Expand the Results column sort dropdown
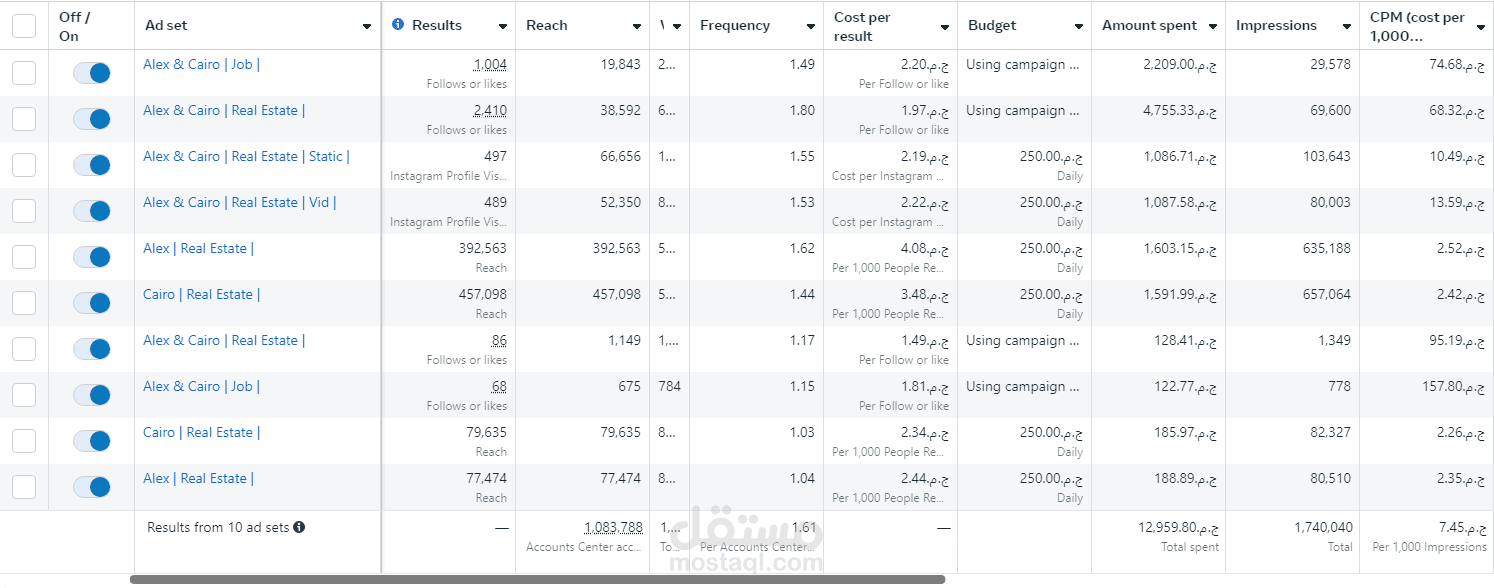This screenshot has height=588, width=1494. tap(502, 26)
